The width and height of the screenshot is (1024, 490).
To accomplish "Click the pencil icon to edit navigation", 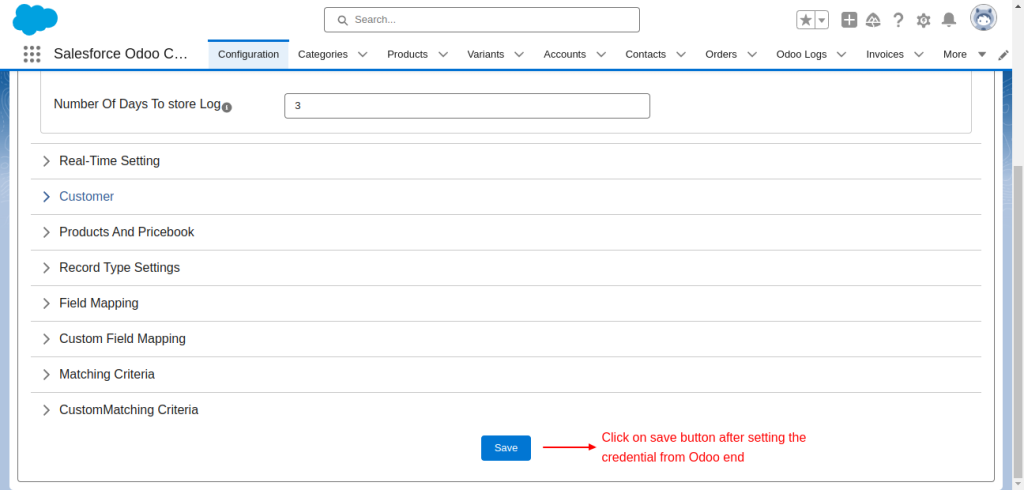I will [1004, 55].
